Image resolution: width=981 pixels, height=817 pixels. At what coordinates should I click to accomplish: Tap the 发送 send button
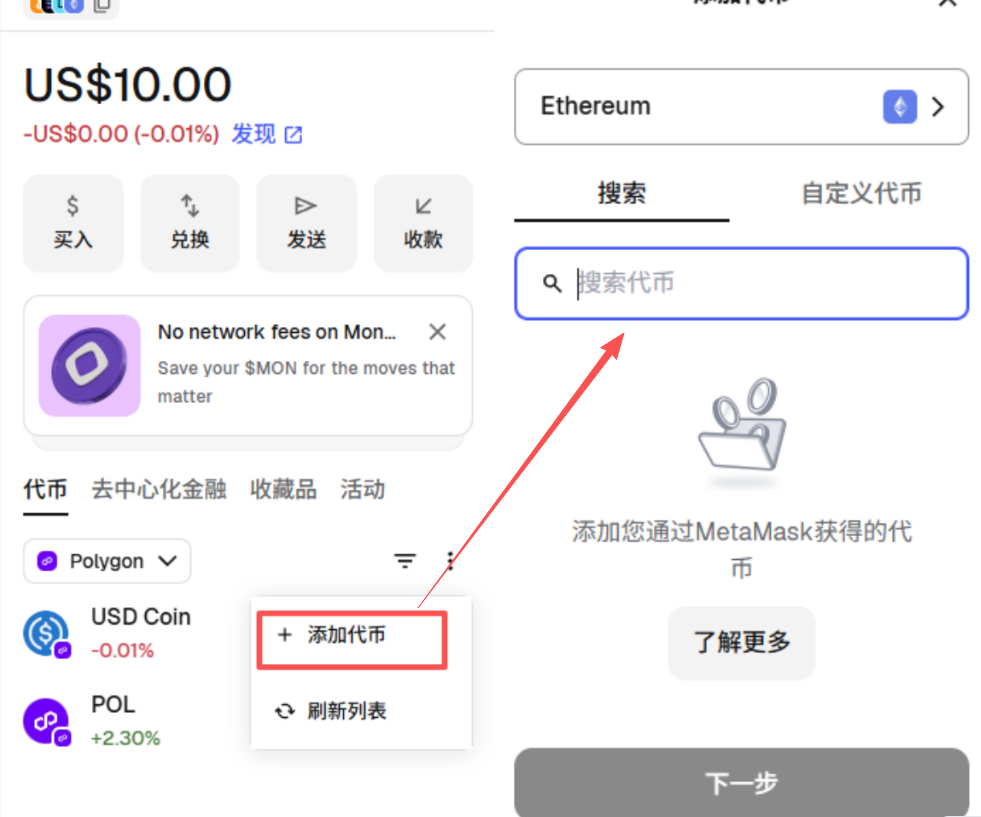(307, 223)
